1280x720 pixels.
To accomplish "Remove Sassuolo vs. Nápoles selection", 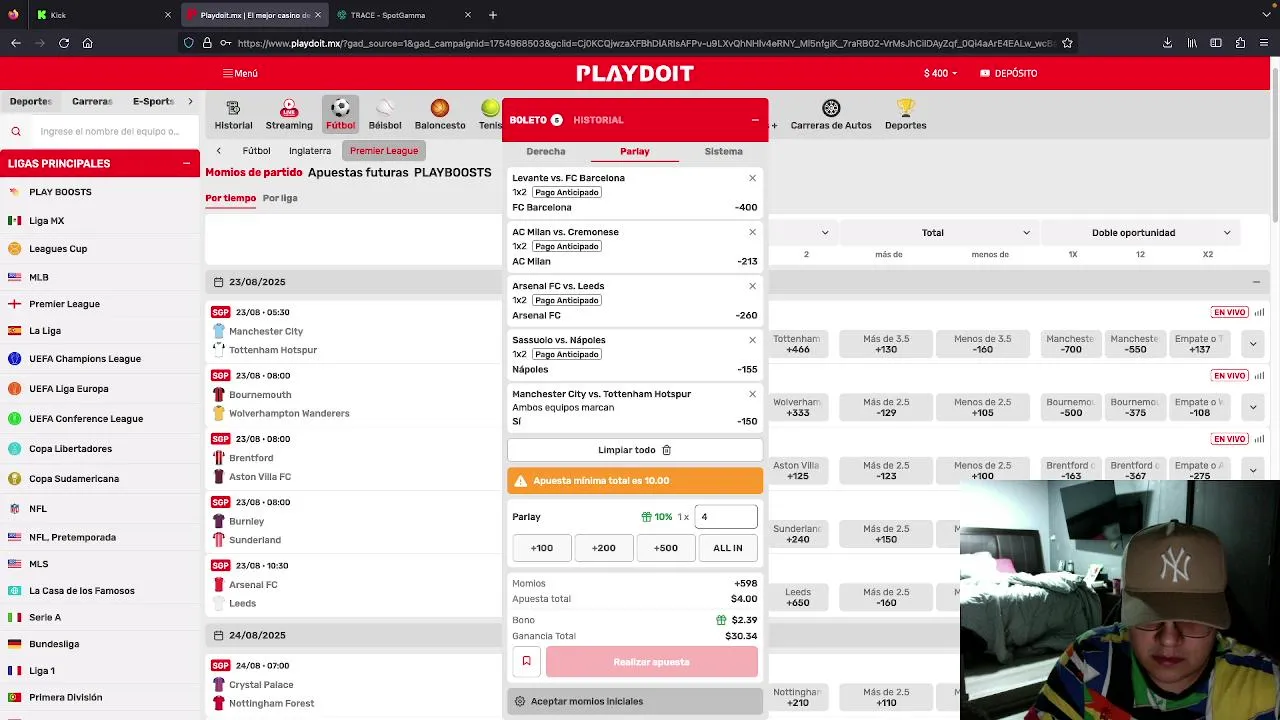I will click(x=752, y=340).
